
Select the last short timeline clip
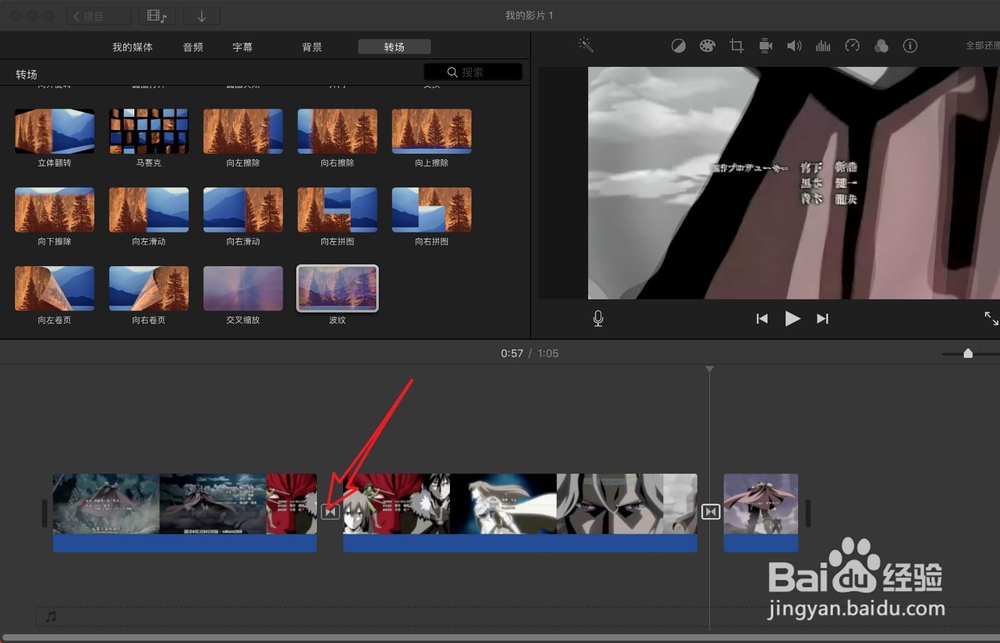761,512
